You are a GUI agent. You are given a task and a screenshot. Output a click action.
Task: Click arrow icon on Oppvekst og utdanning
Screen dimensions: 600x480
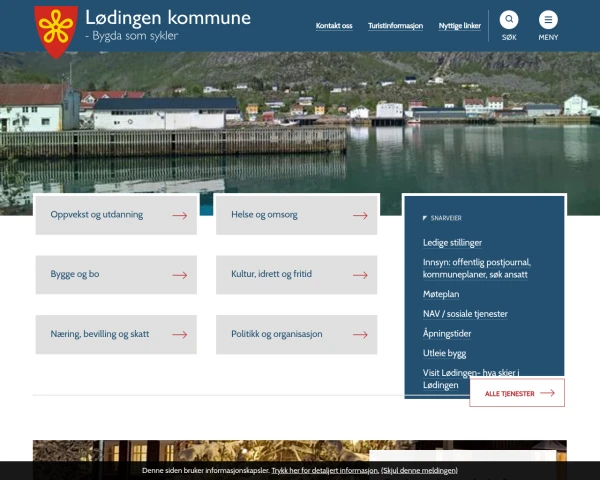pos(179,215)
